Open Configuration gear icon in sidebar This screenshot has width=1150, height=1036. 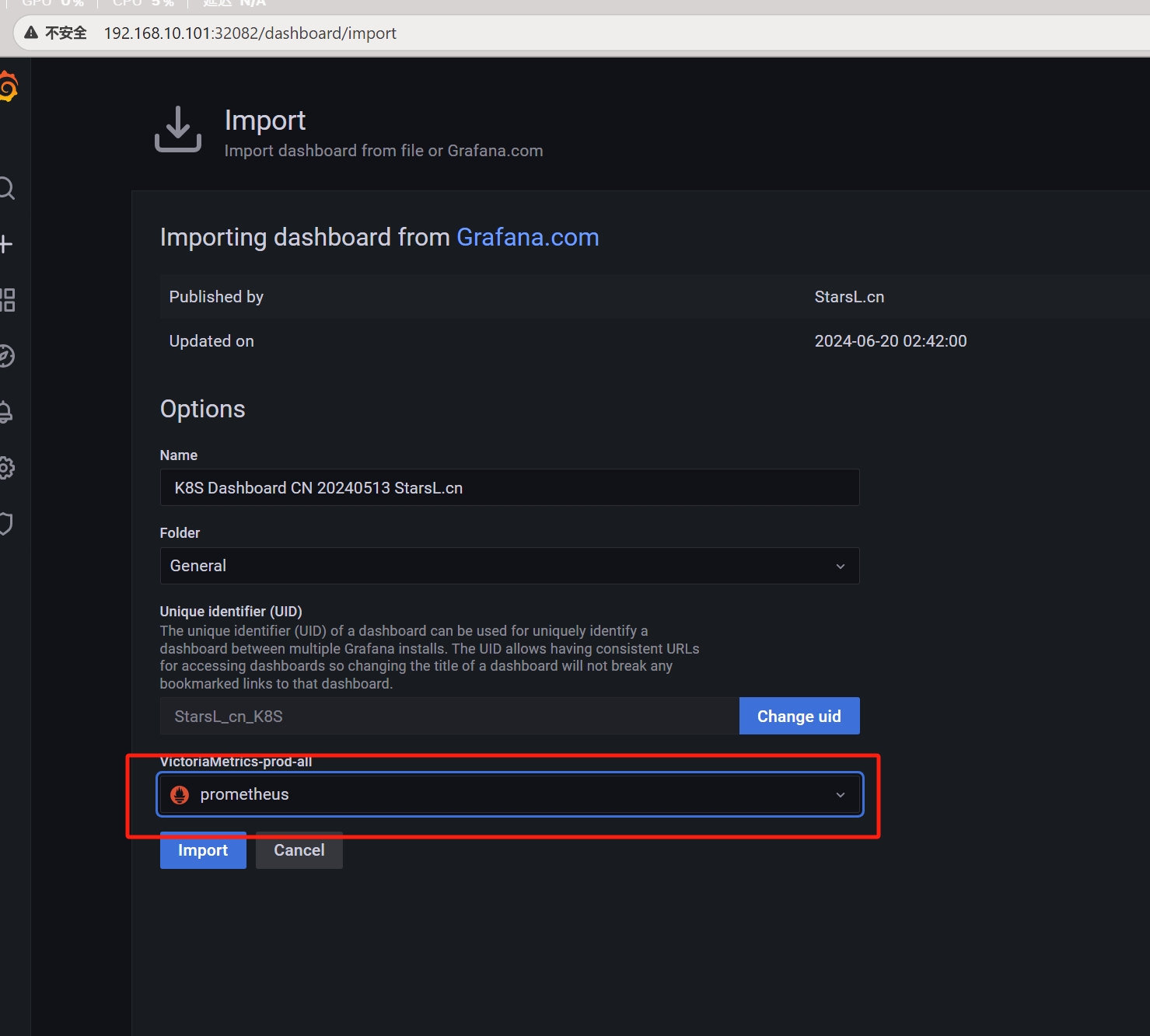click(x=6, y=468)
